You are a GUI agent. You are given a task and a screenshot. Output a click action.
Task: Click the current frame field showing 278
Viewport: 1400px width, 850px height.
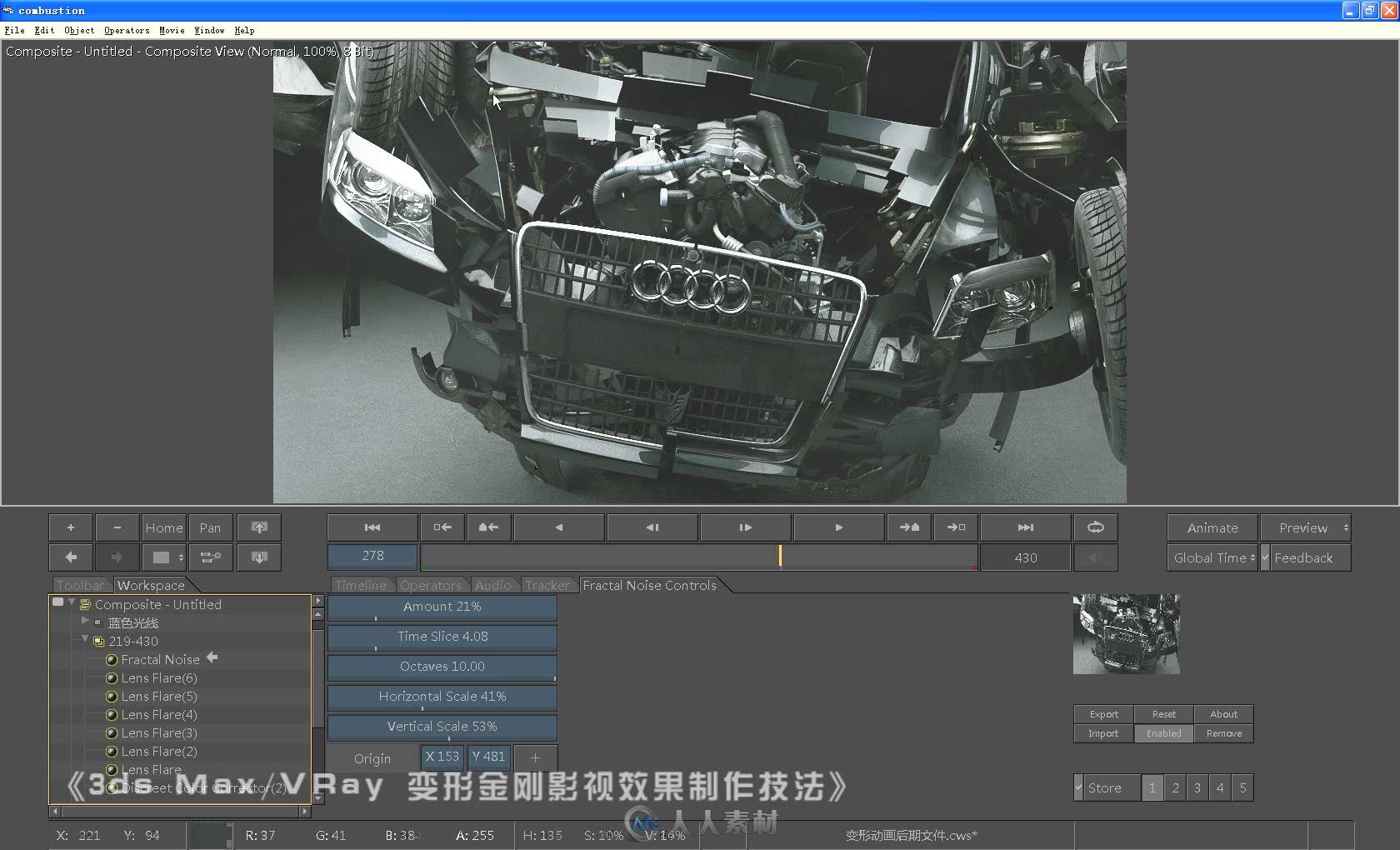pos(372,556)
